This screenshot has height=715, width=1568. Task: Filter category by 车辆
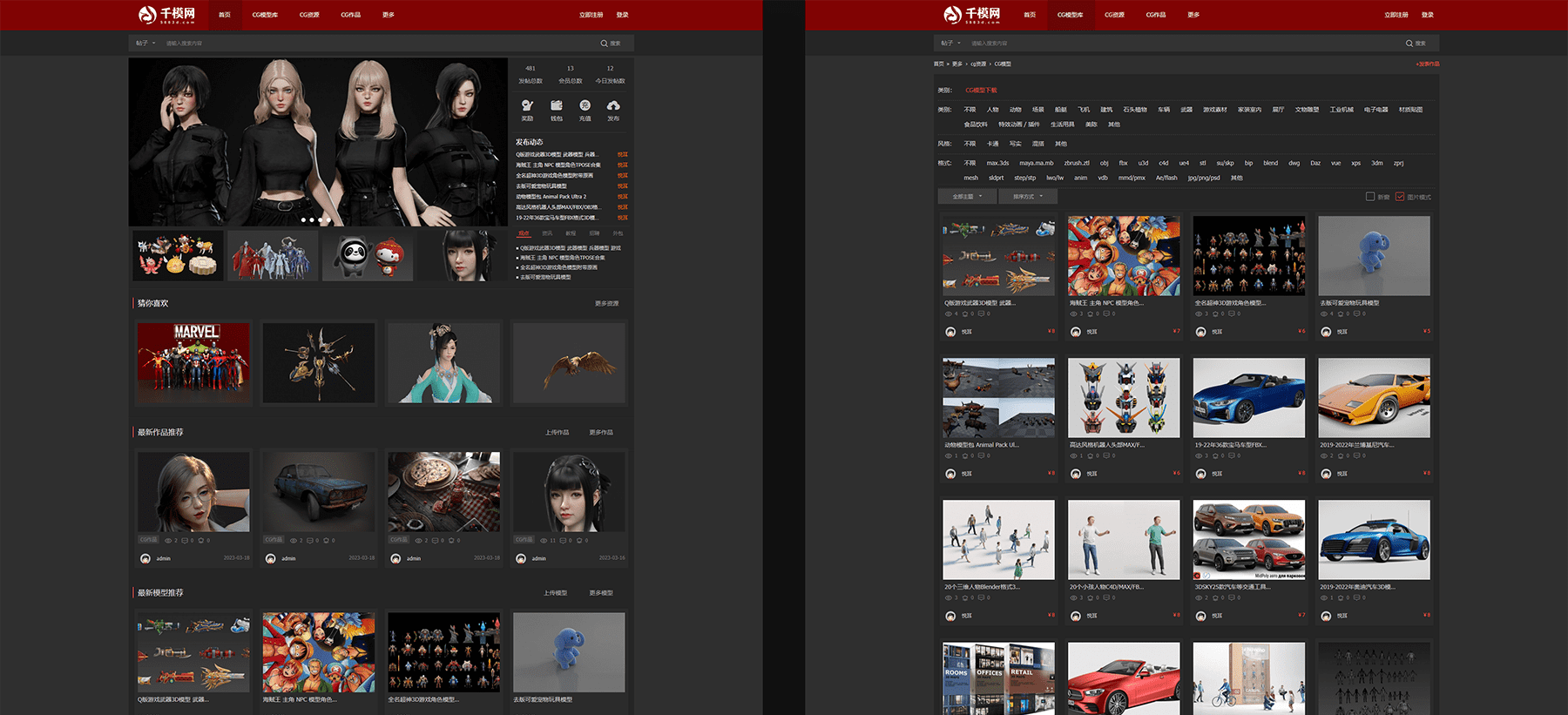(1164, 110)
